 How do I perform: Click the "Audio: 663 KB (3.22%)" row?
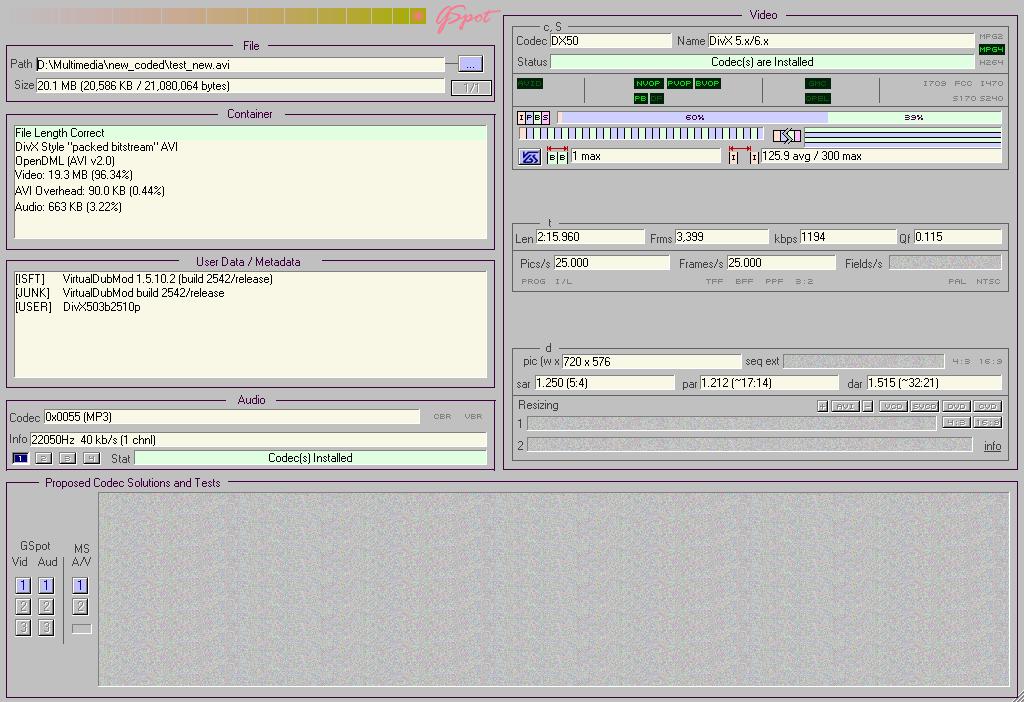pos(251,207)
